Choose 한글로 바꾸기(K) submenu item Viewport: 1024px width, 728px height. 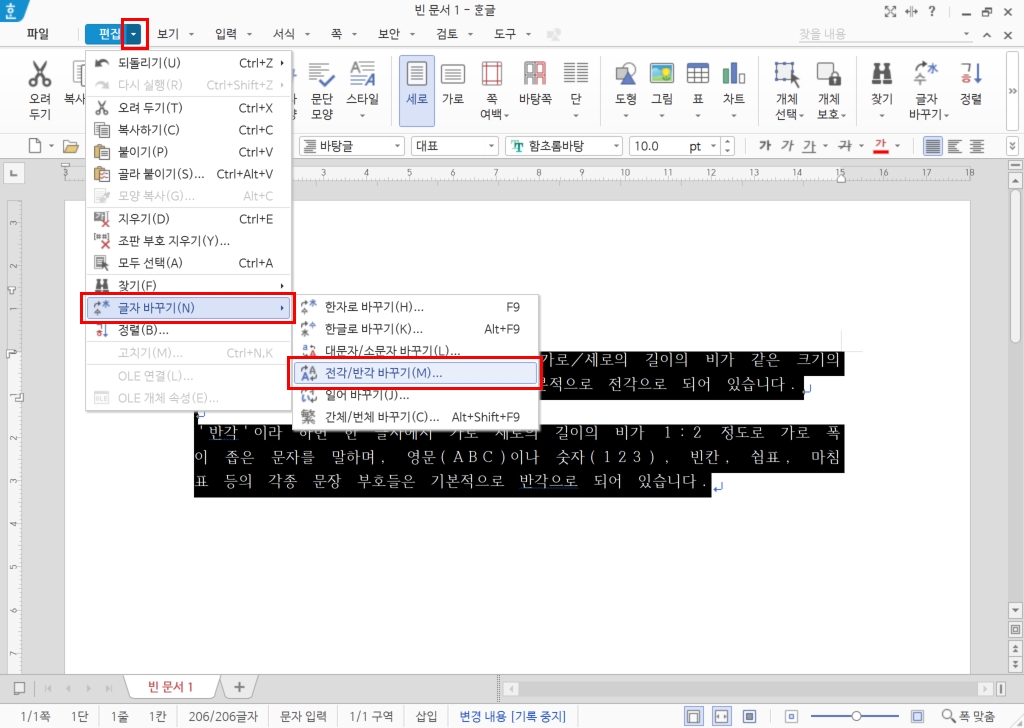[x=415, y=329]
